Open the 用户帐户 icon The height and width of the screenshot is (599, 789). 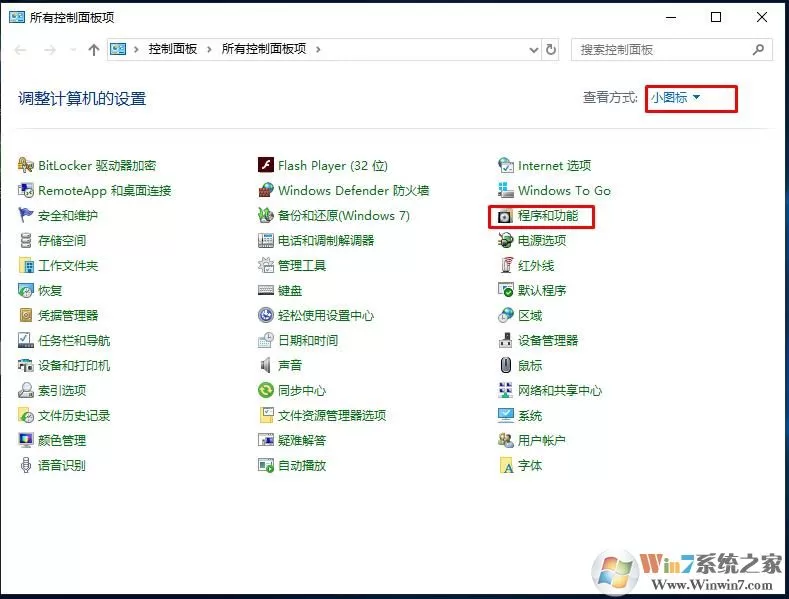pyautogui.click(x=506, y=440)
